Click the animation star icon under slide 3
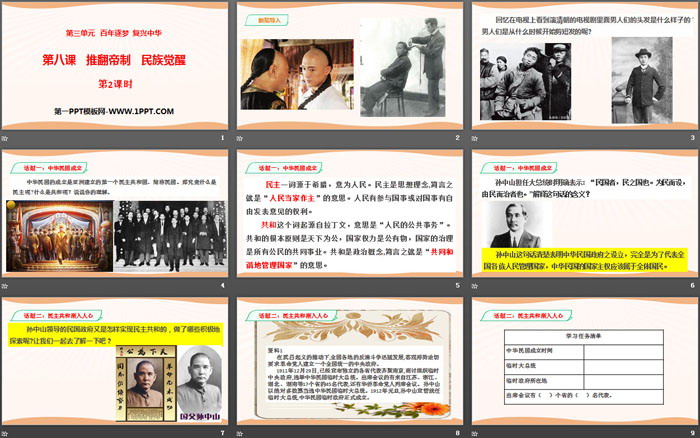Image resolution: width=700 pixels, height=438 pixels. pyautogui.click(x=475, y=138)
